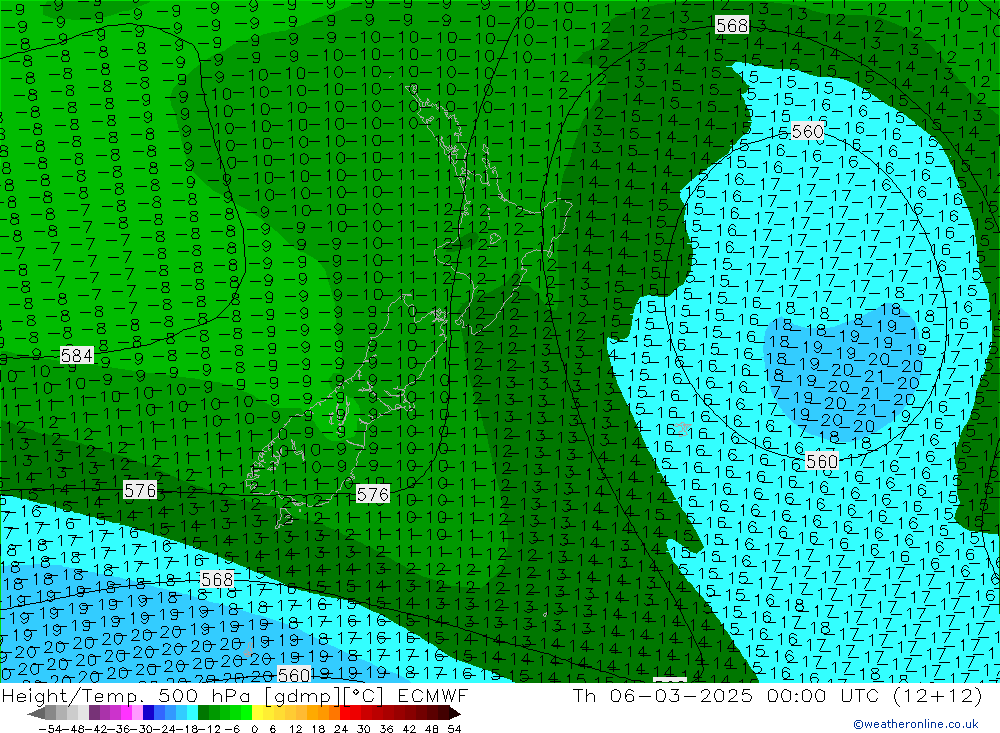Click the 'ECMWF' model name
Image resolution: width=1000 pixels, height=733 pixels.
(x=433, y=696)
